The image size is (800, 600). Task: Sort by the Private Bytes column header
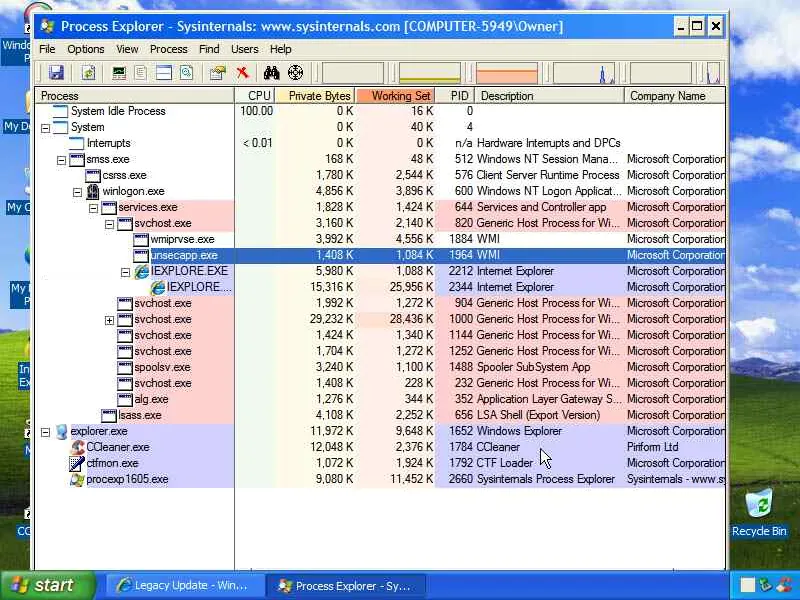[x=315, y=96]
